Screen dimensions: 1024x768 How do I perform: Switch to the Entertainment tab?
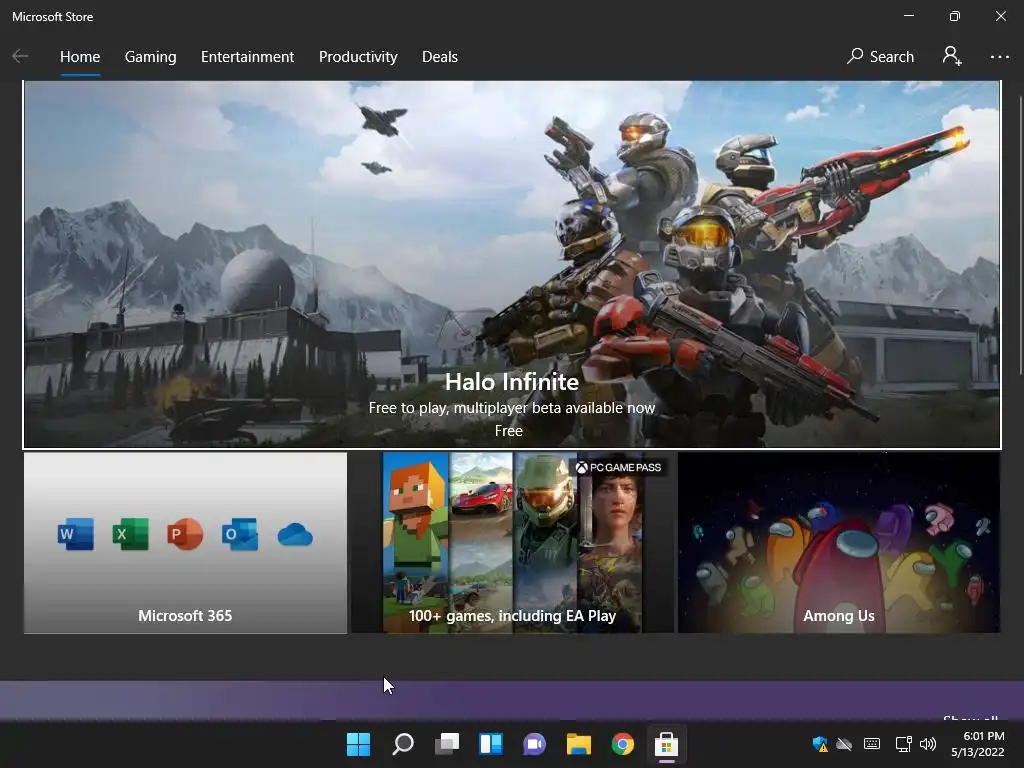tap(248, 57)
